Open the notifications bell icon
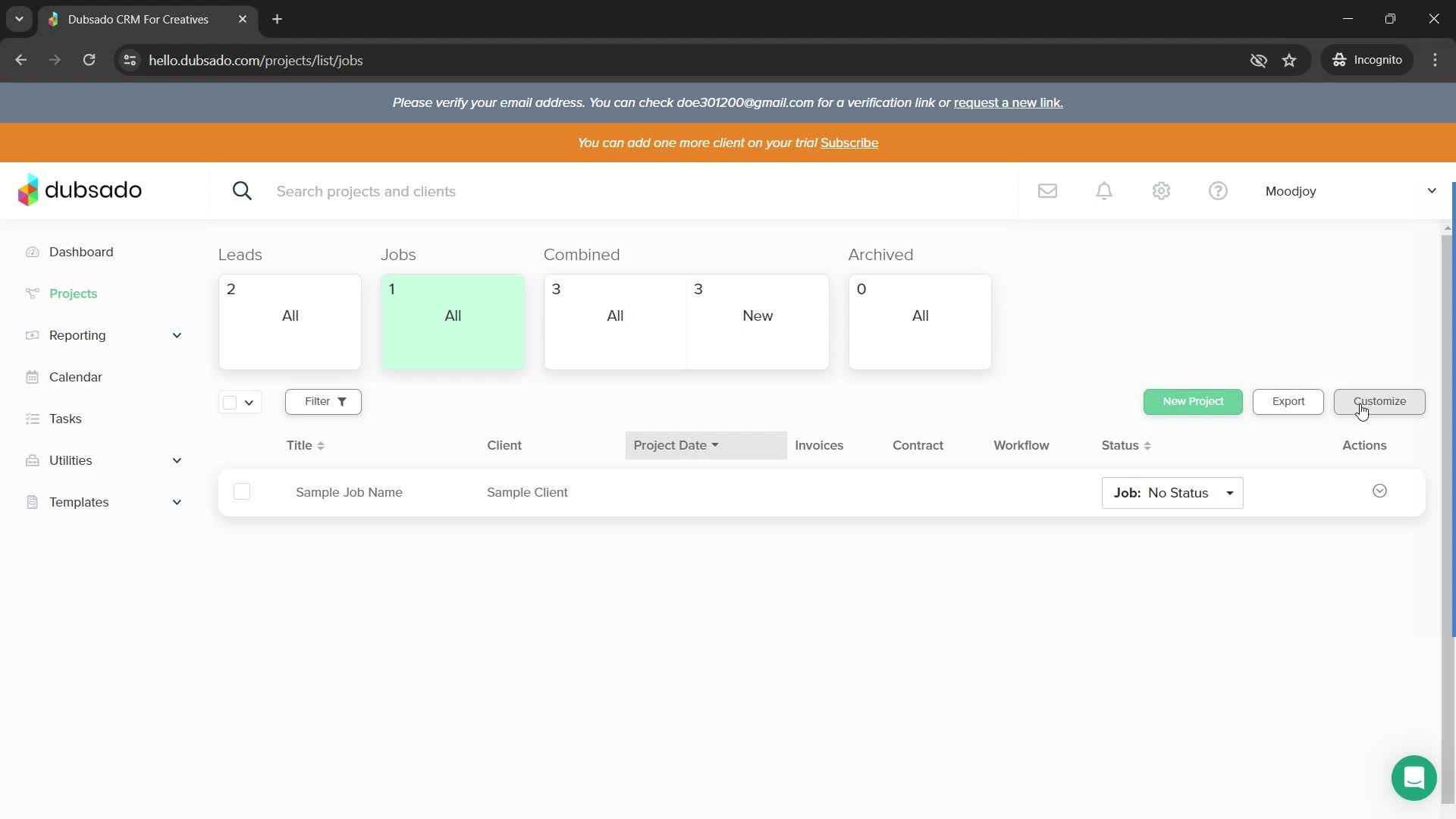The image size is (1456, 819). 1104,191
